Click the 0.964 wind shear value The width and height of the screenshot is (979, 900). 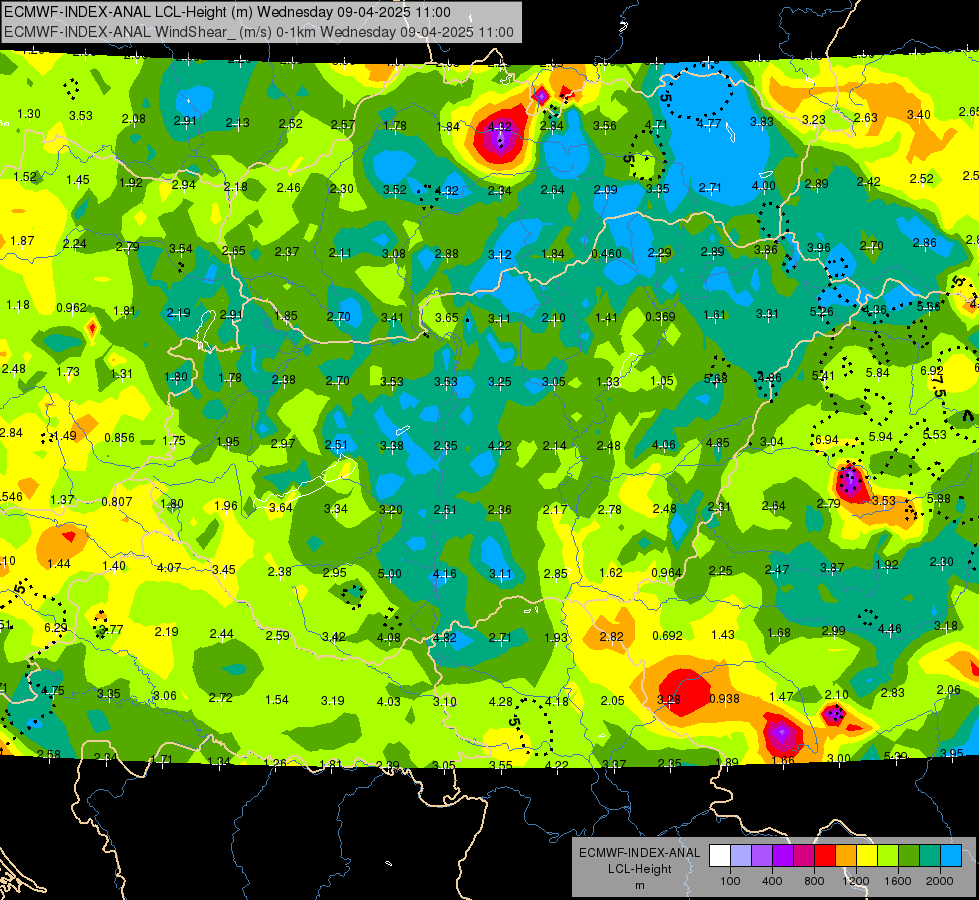click(667, 573)
